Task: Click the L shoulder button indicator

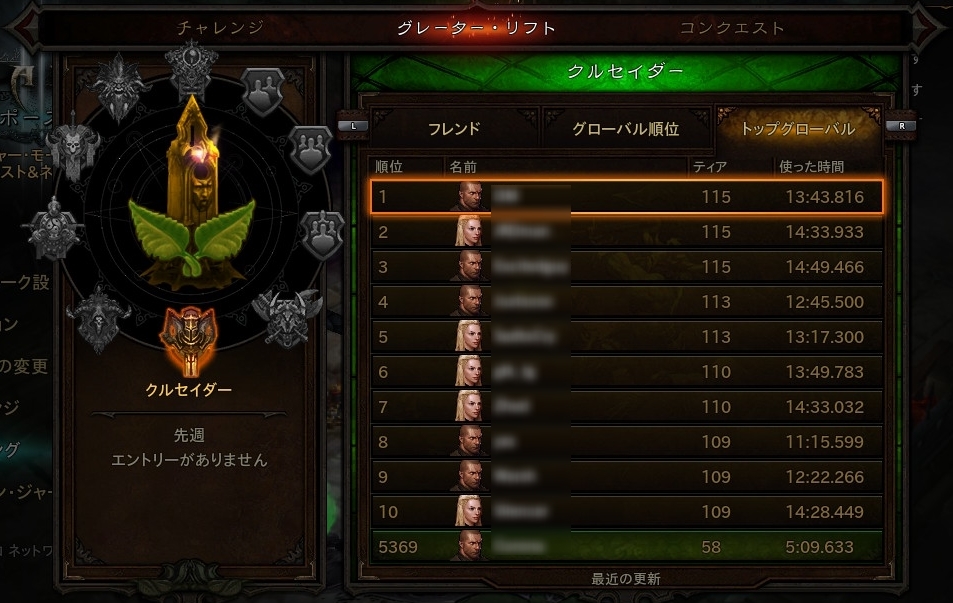Action: 354,126
